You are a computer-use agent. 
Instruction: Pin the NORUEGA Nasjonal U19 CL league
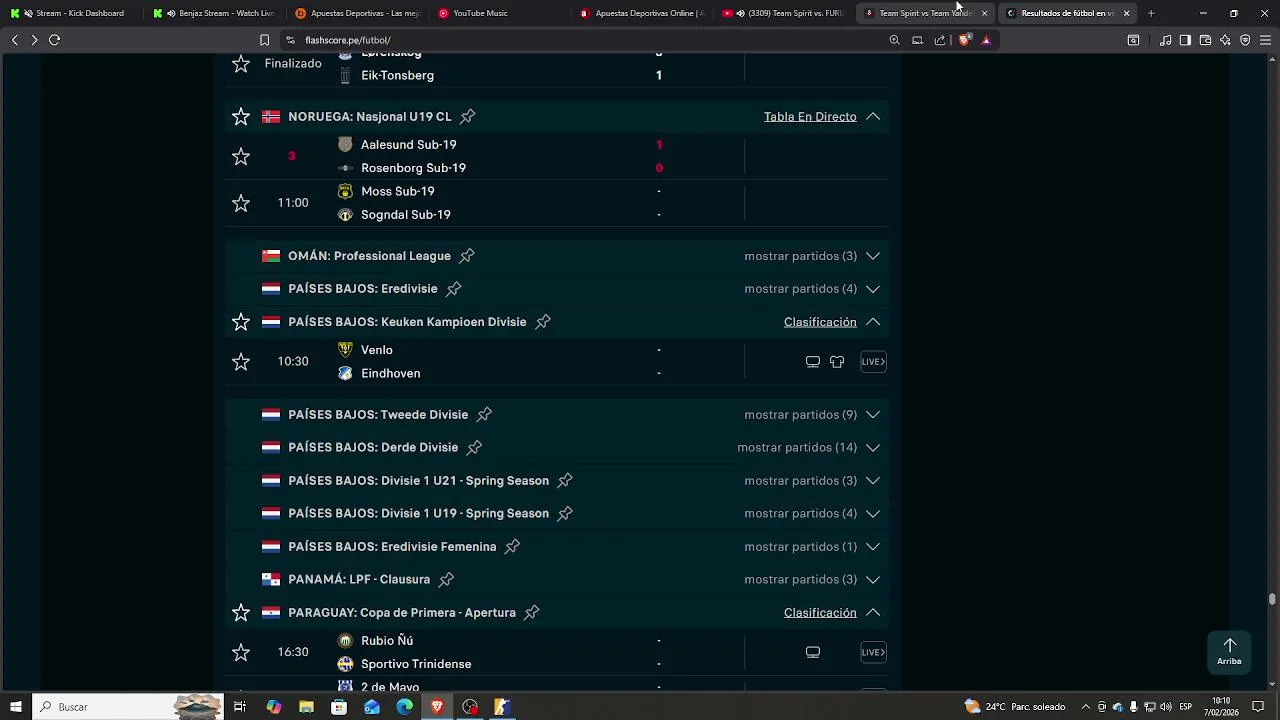point(467,117)
